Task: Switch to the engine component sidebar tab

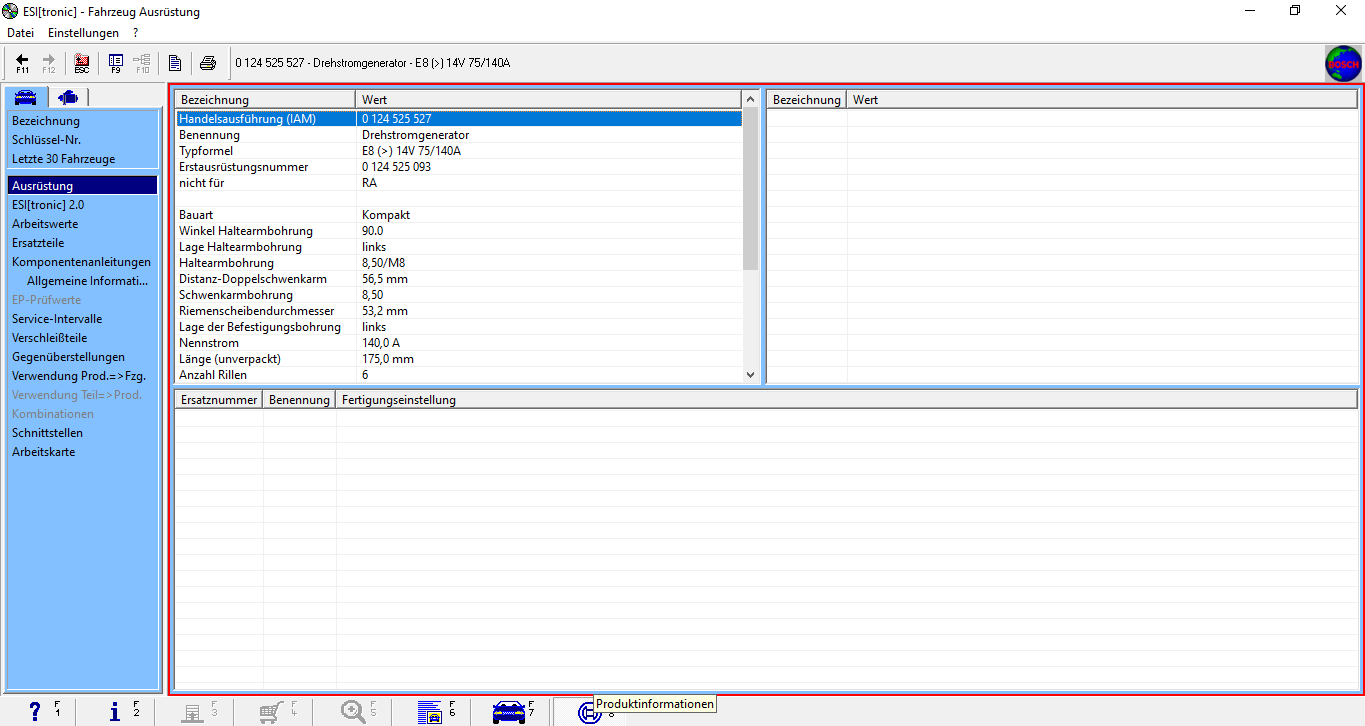Action: tap(69, 97)
